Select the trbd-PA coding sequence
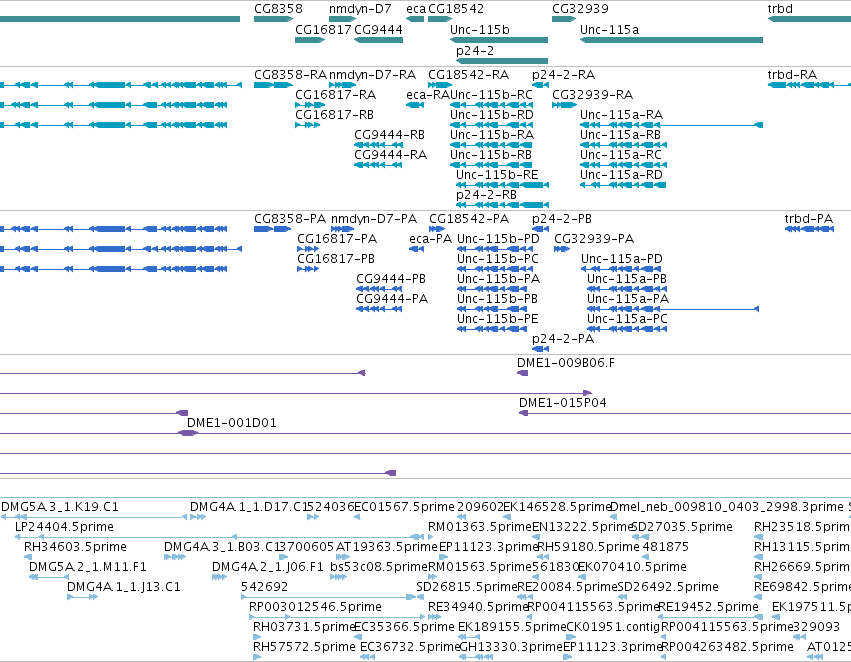Viewport: 851px width, 662px height. (x=809, y=229)
